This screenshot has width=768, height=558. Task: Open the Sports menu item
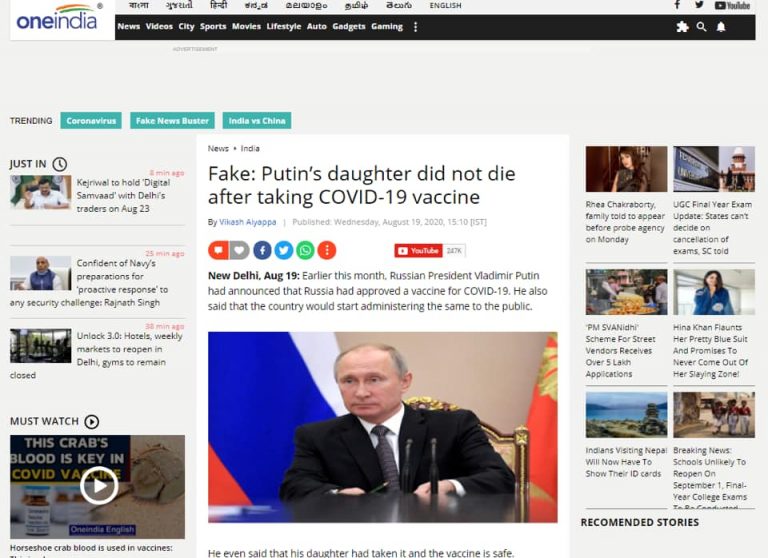(213, 26)
